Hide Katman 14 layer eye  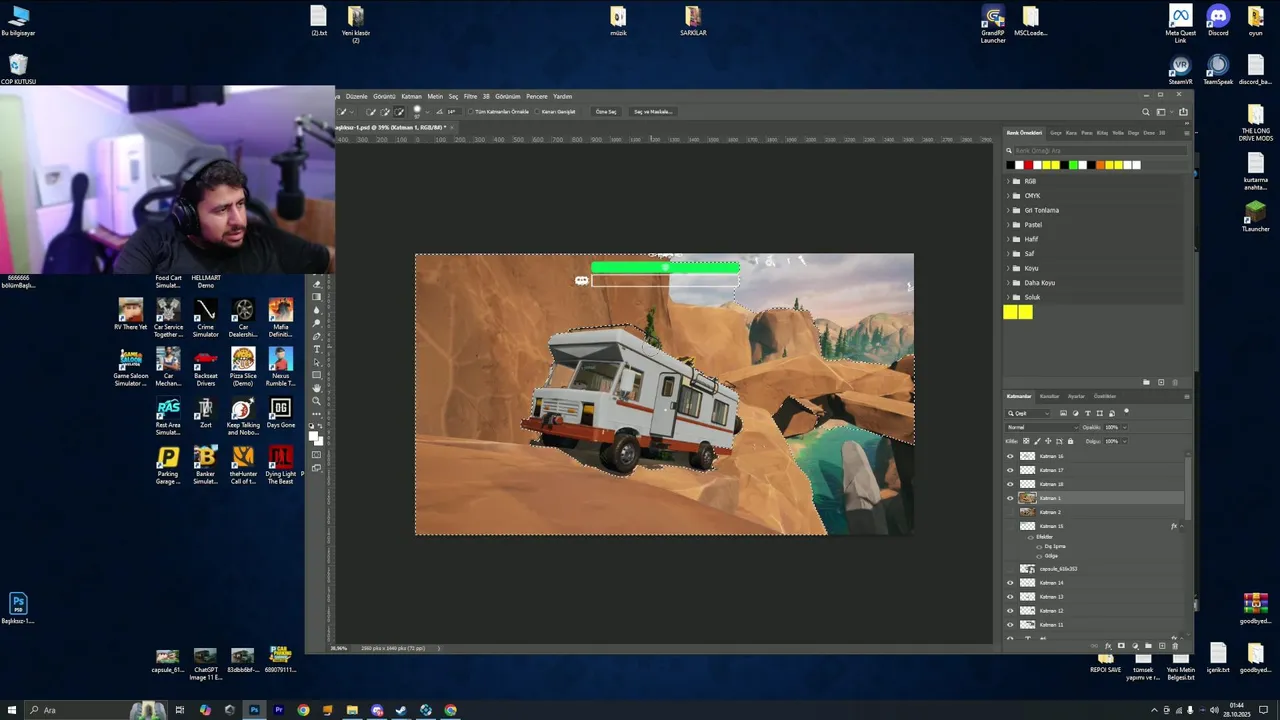[x=1010, y=583]
